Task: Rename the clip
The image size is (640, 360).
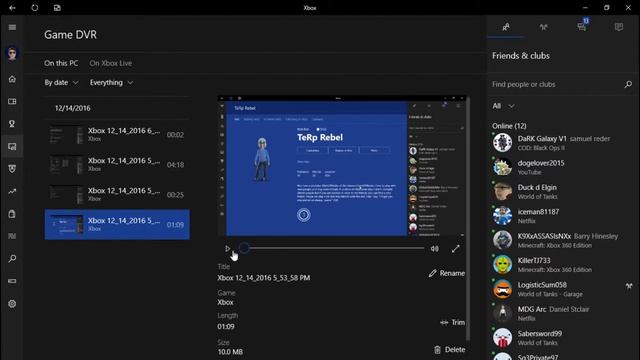Action: click(x=447, y=273)
